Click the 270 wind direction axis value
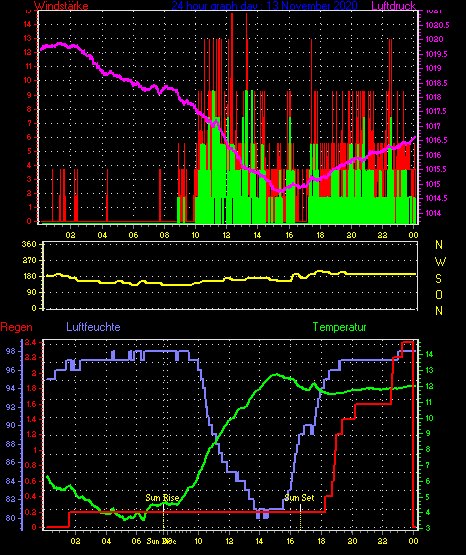The width and height of the screenshot is (466, 555). 29,261
